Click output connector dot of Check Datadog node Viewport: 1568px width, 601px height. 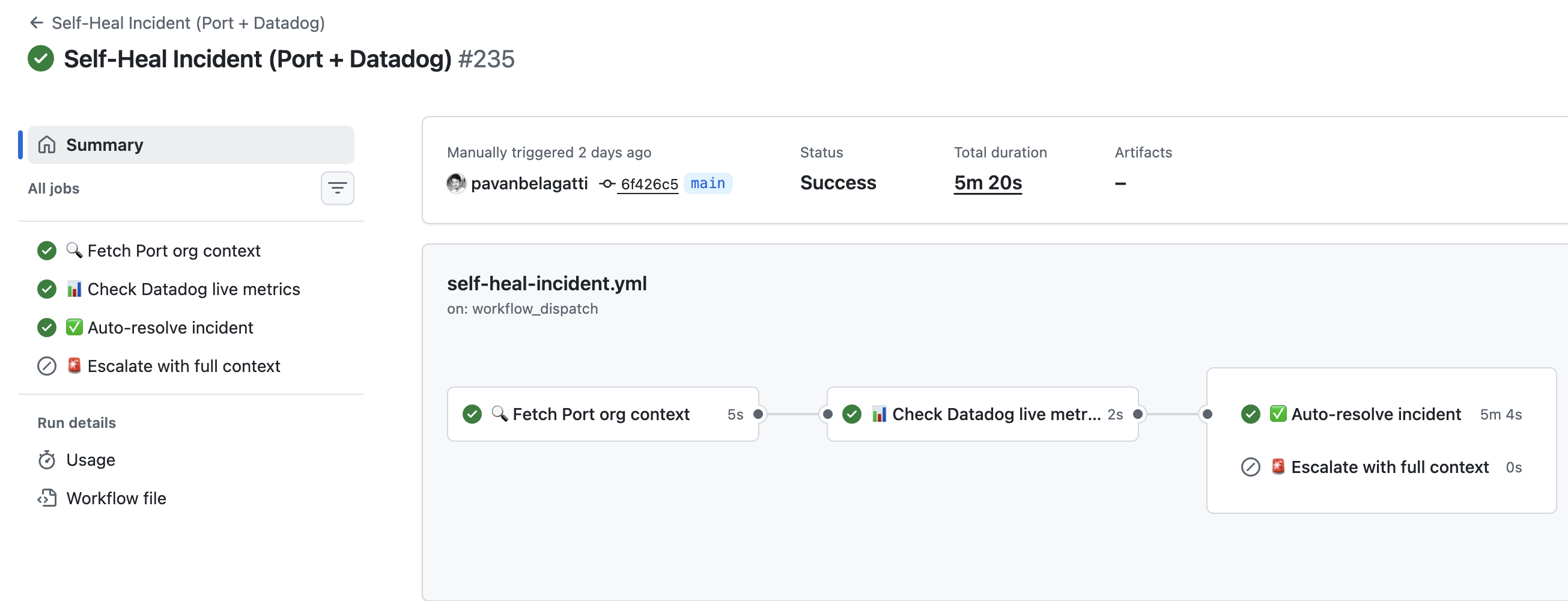point(1138,414)
